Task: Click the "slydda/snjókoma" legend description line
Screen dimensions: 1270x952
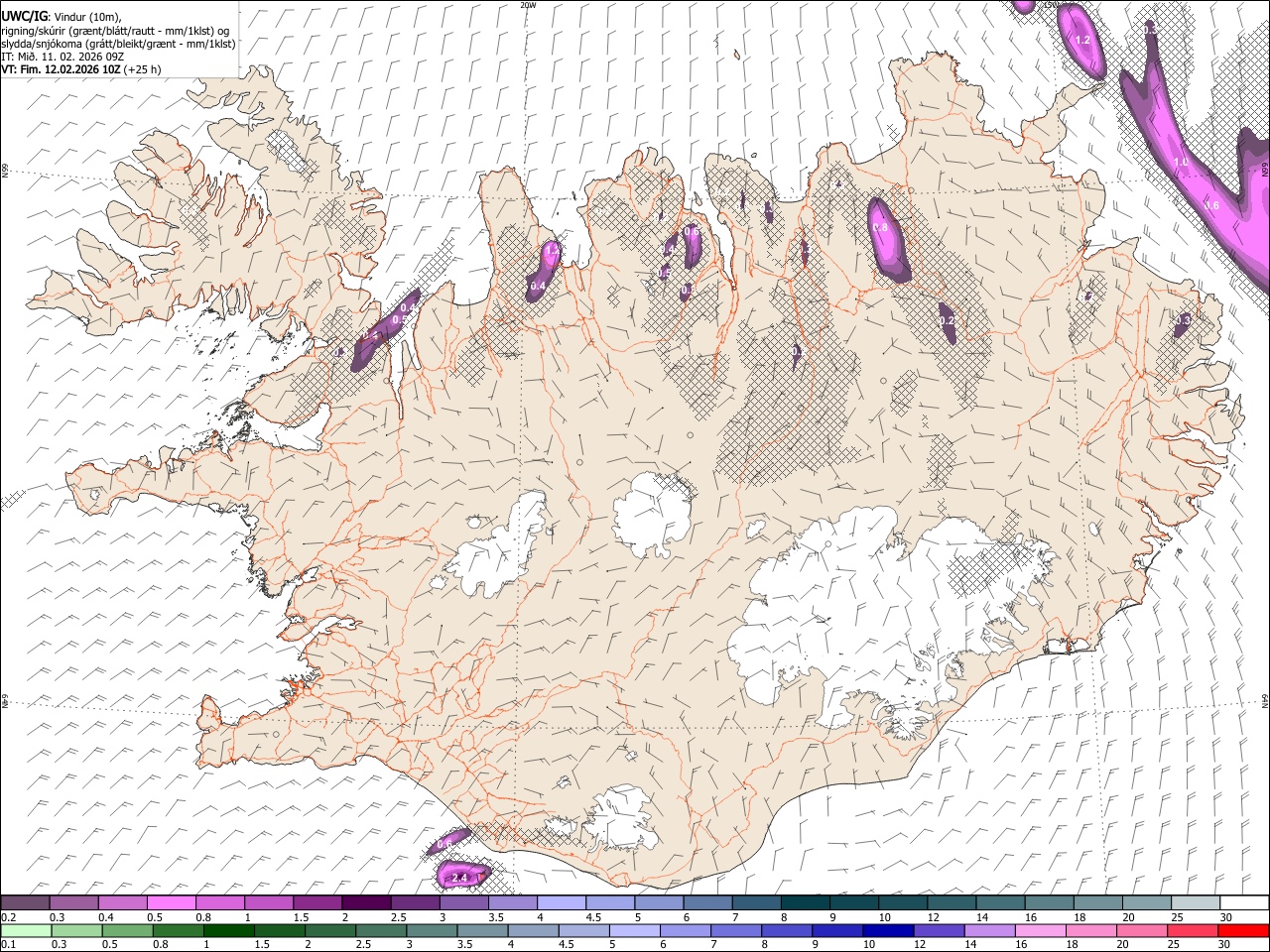Action: pyautogui.click(x=118, y=44)
